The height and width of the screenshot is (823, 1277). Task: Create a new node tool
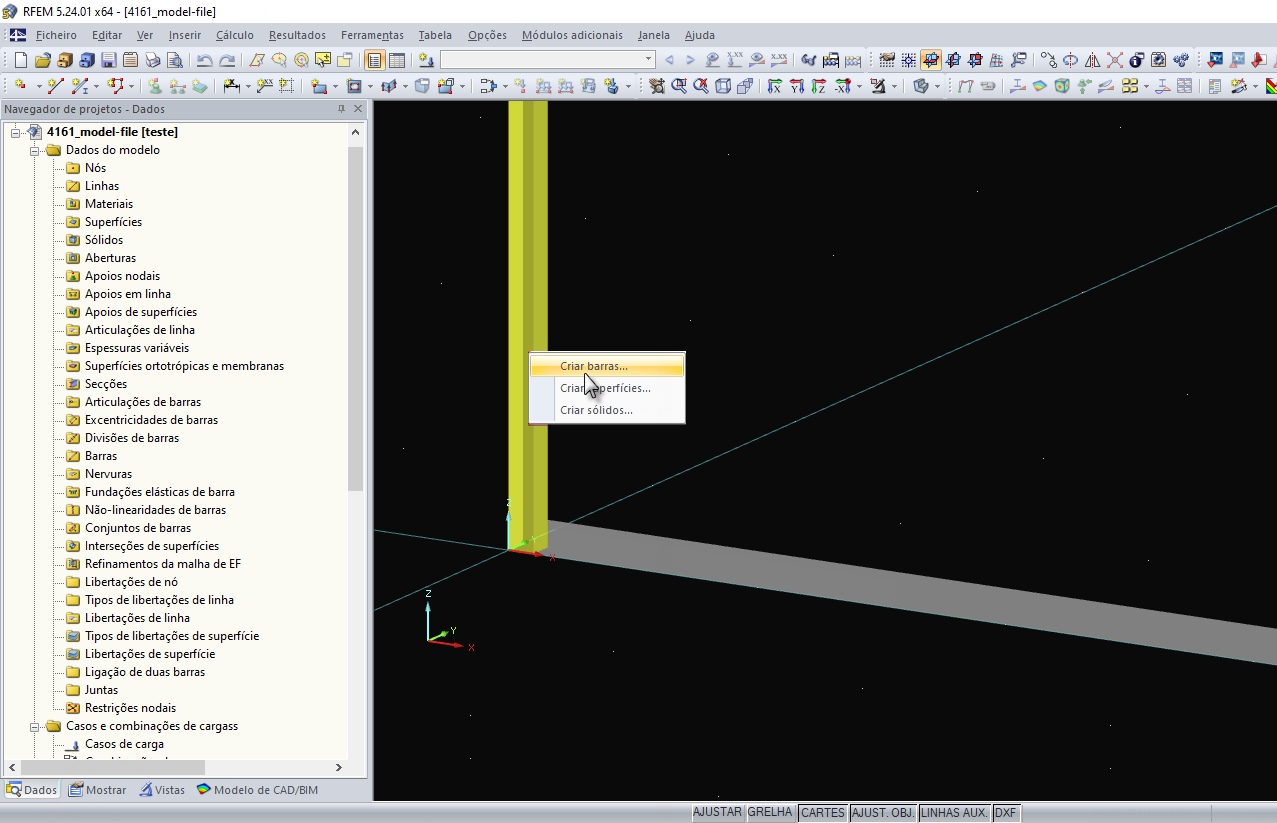[x=19, y=86]
